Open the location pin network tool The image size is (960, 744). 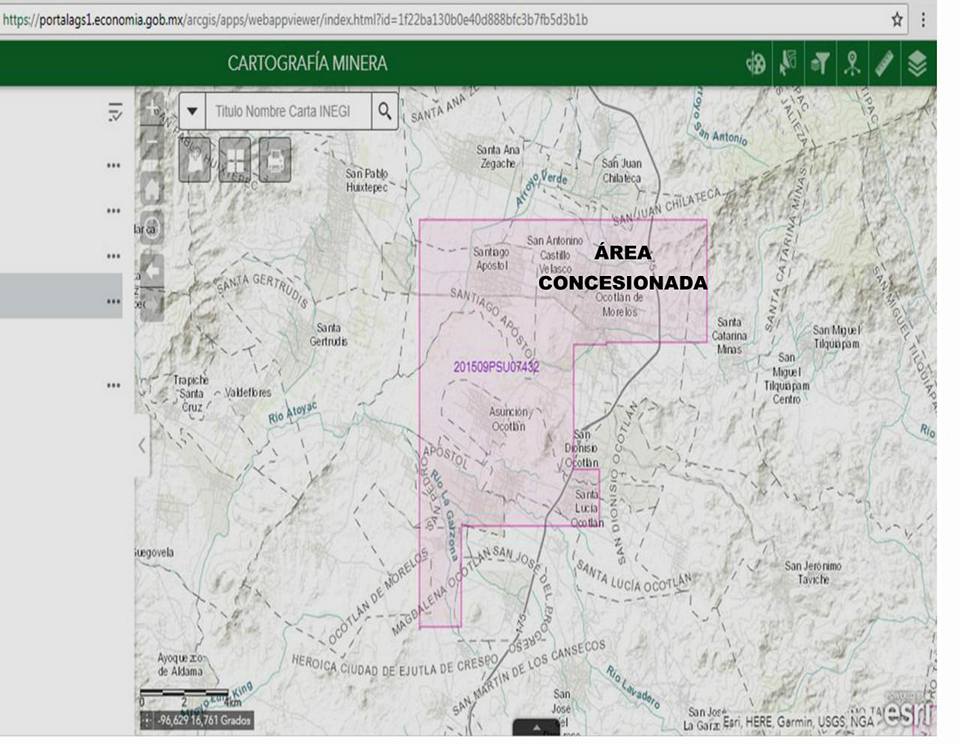coord(852,64)
